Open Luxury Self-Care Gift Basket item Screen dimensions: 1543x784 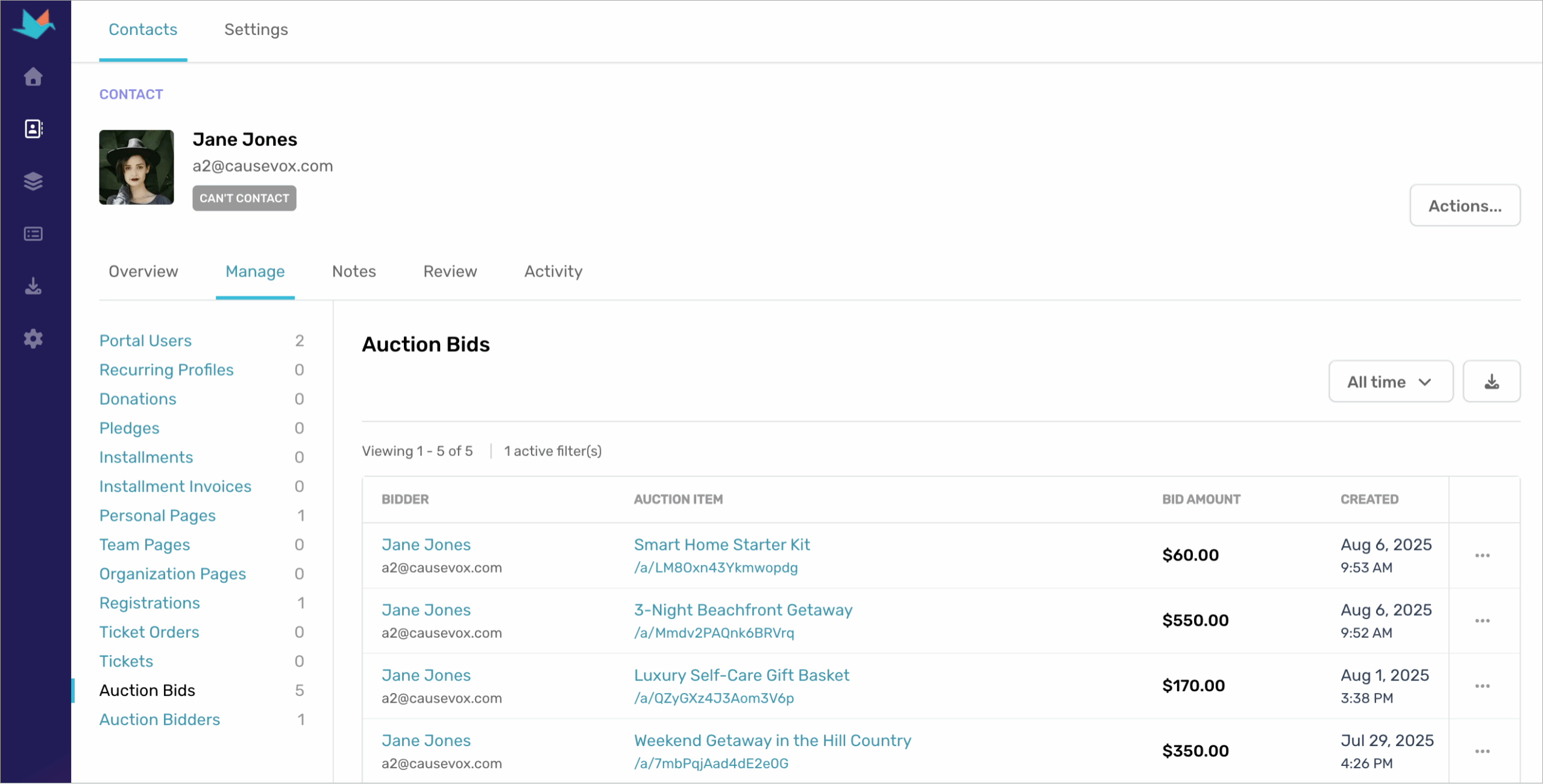click(x=741, y=675)
